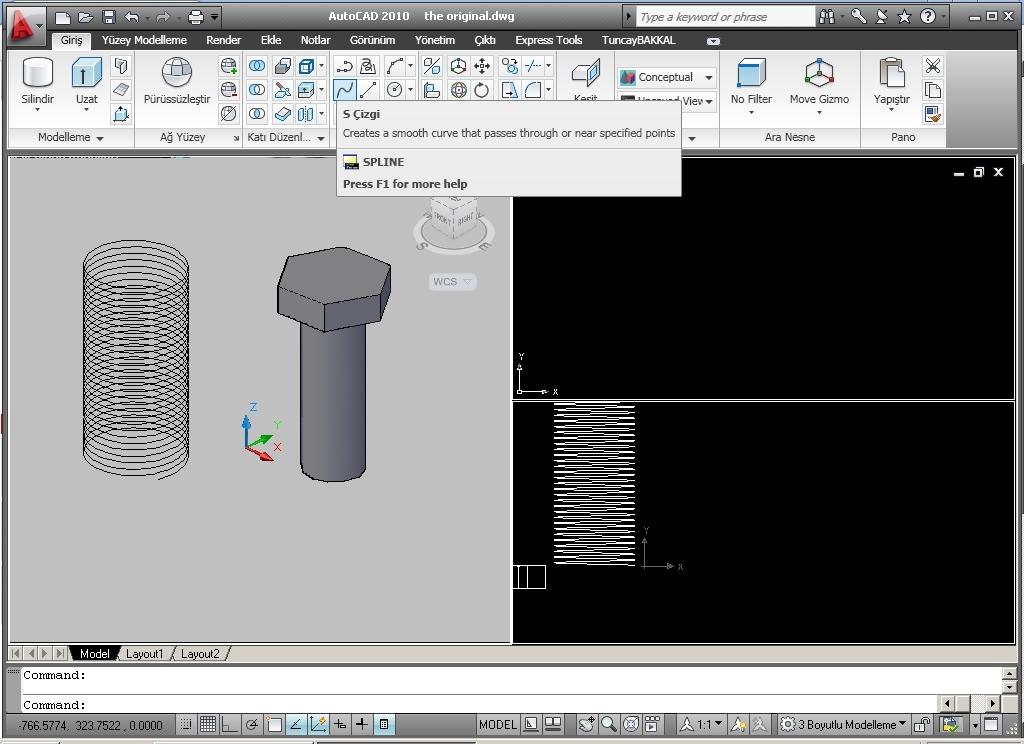
Task: Click the keyword search input field
Action: 726,17
